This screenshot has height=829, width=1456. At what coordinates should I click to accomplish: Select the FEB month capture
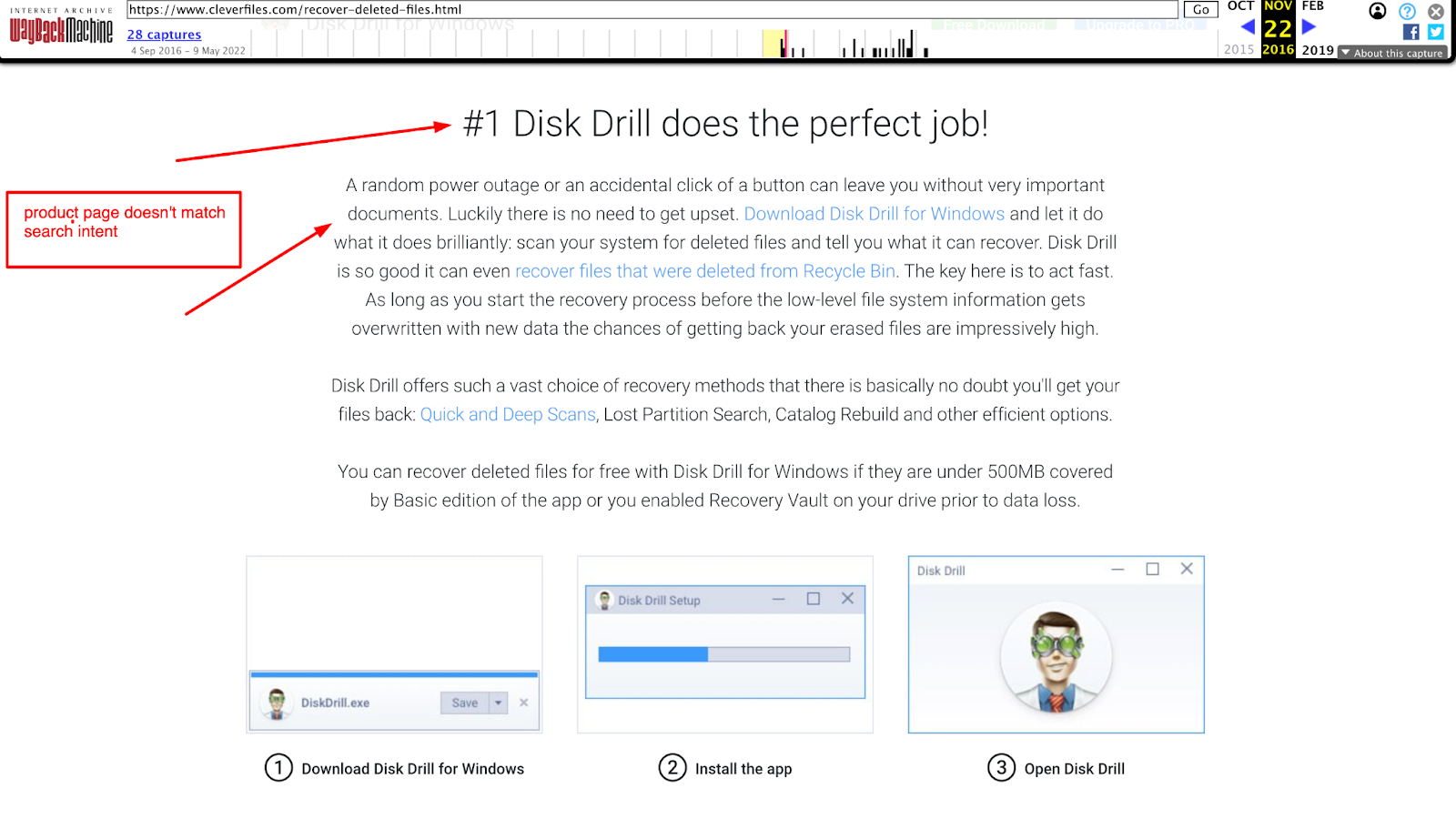coord(1312,6)
